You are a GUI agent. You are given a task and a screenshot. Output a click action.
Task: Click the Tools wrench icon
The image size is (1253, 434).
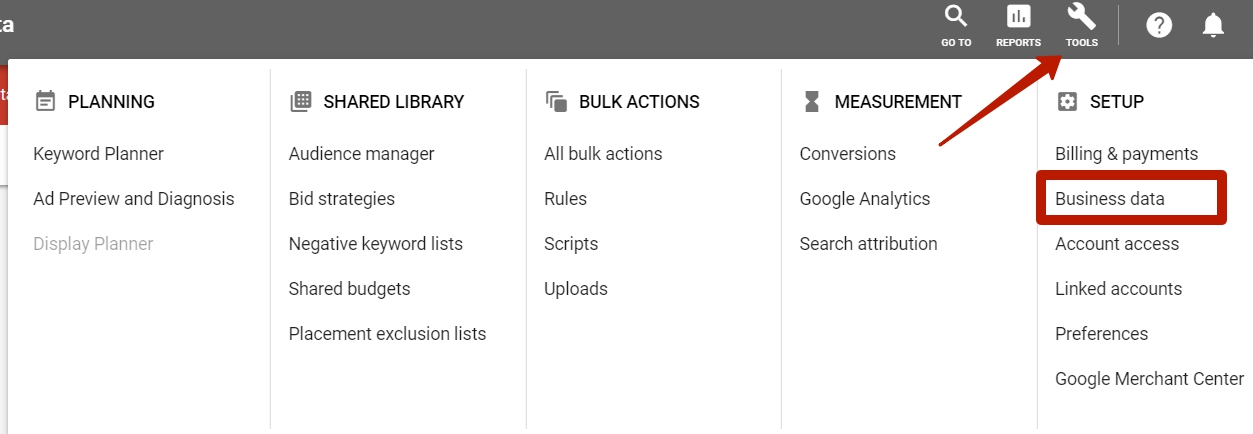[x=1081, y=16]
